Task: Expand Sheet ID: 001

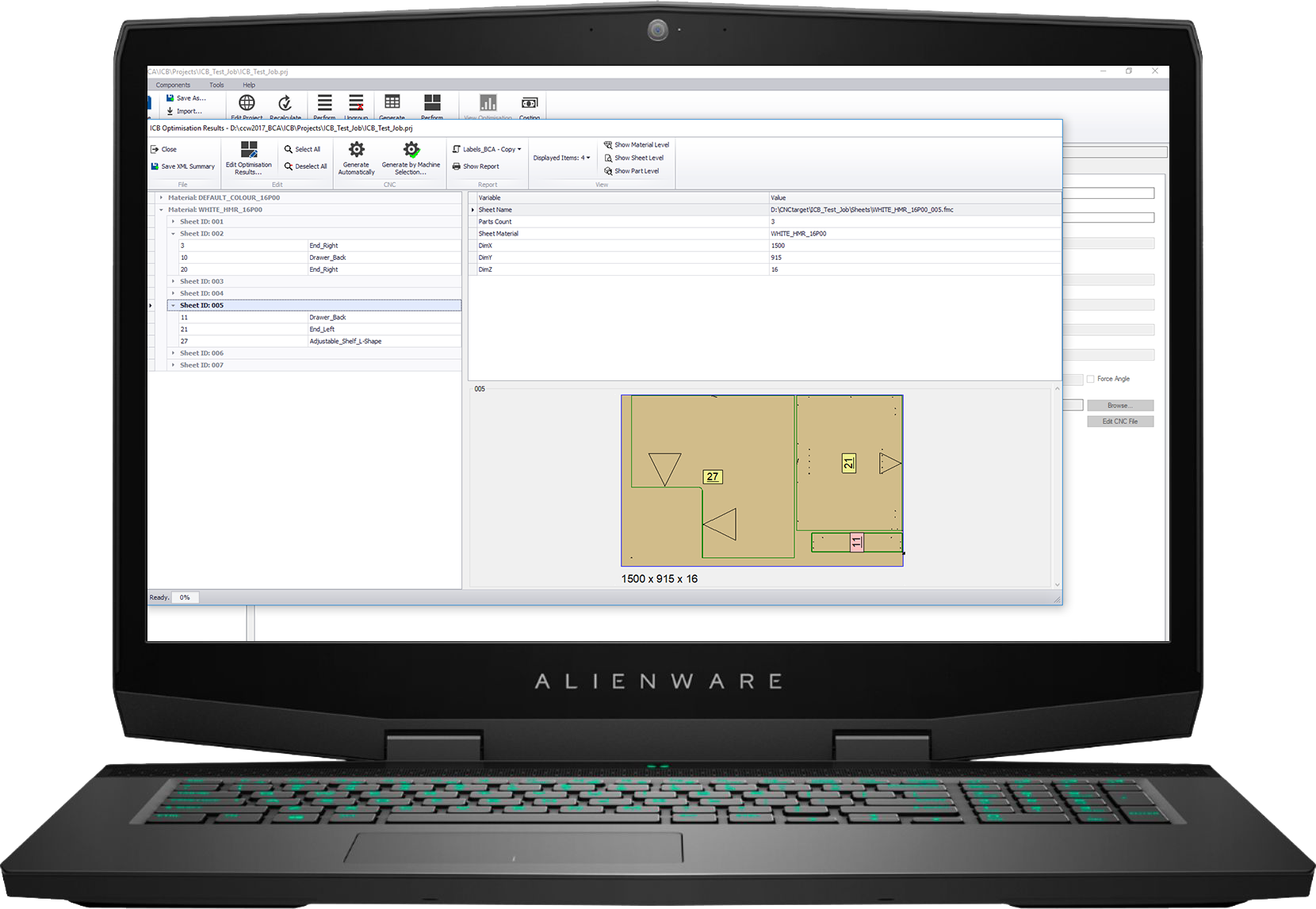Action: (x=173, y=222)
